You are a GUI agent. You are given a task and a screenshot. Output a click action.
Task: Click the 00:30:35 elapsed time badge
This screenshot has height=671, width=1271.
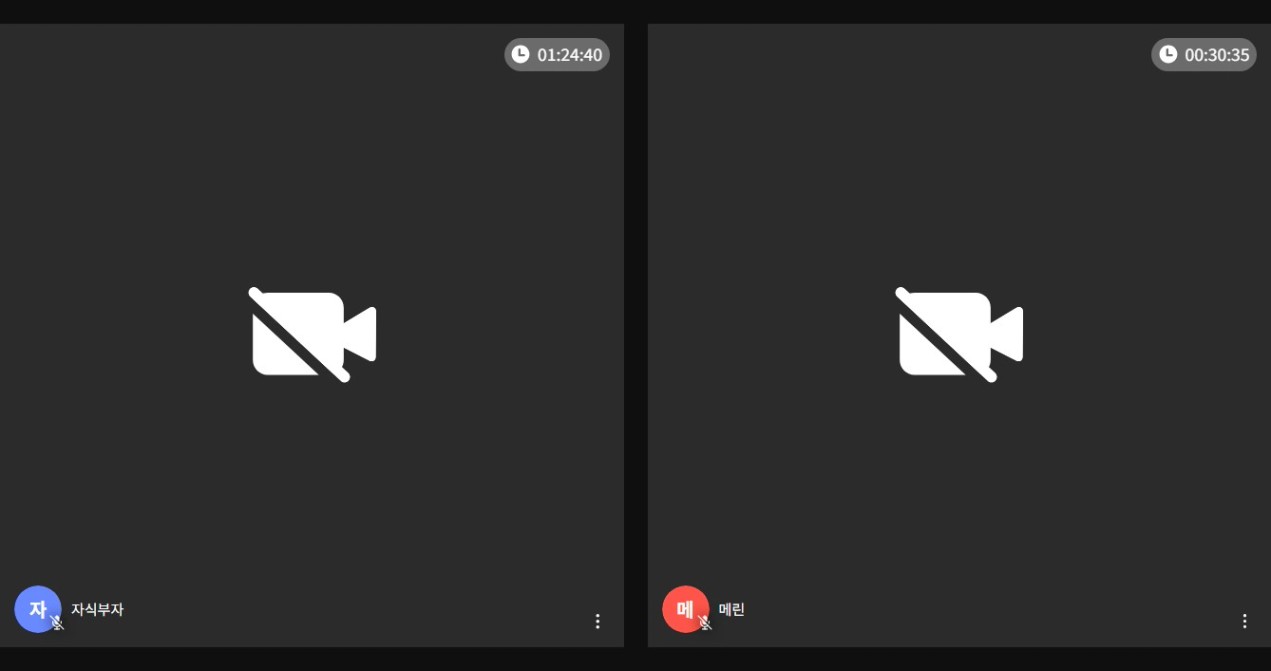click(1204, 54)
